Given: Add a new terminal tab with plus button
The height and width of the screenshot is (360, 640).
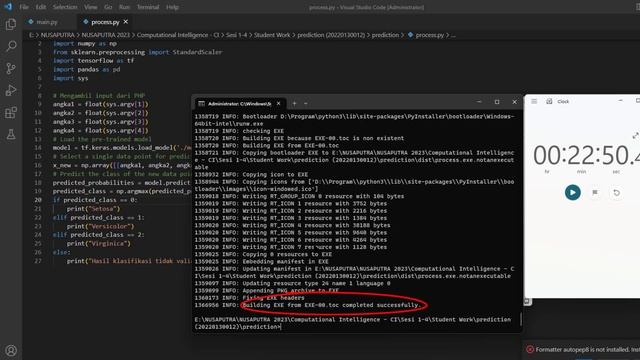Looking at the screenshot, I should tap(294, 104).
